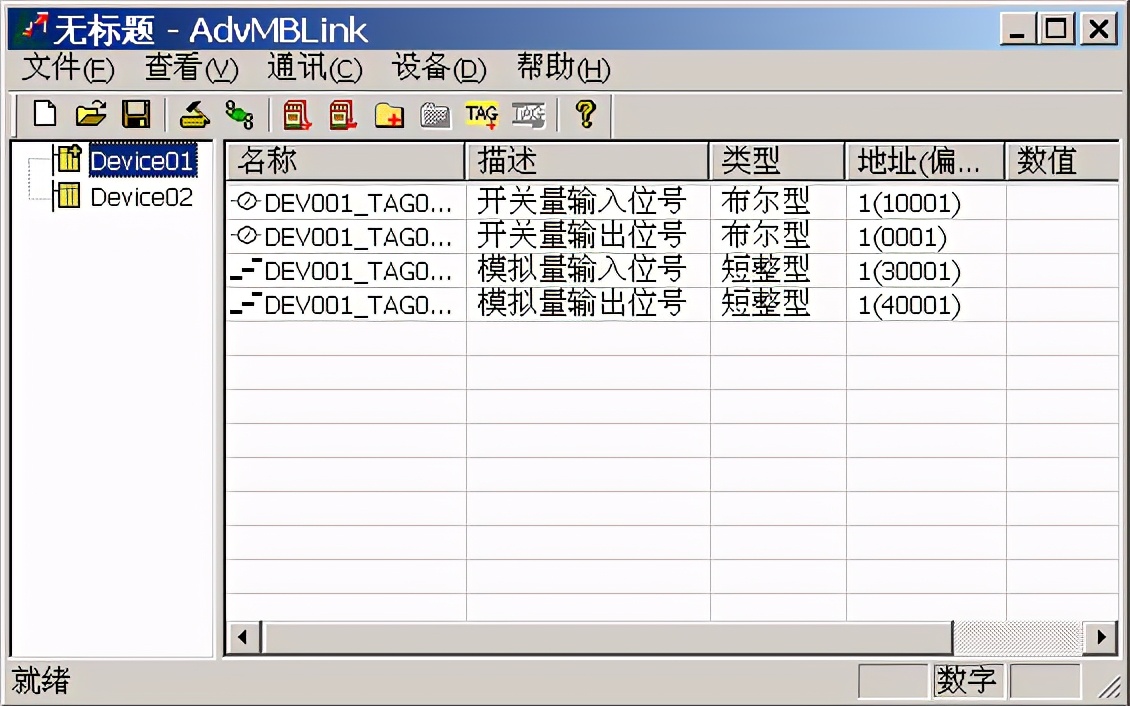Screen dimensions: 1130x706
Task: Click the 就绪 status bar text
Action: coord(41,680)
